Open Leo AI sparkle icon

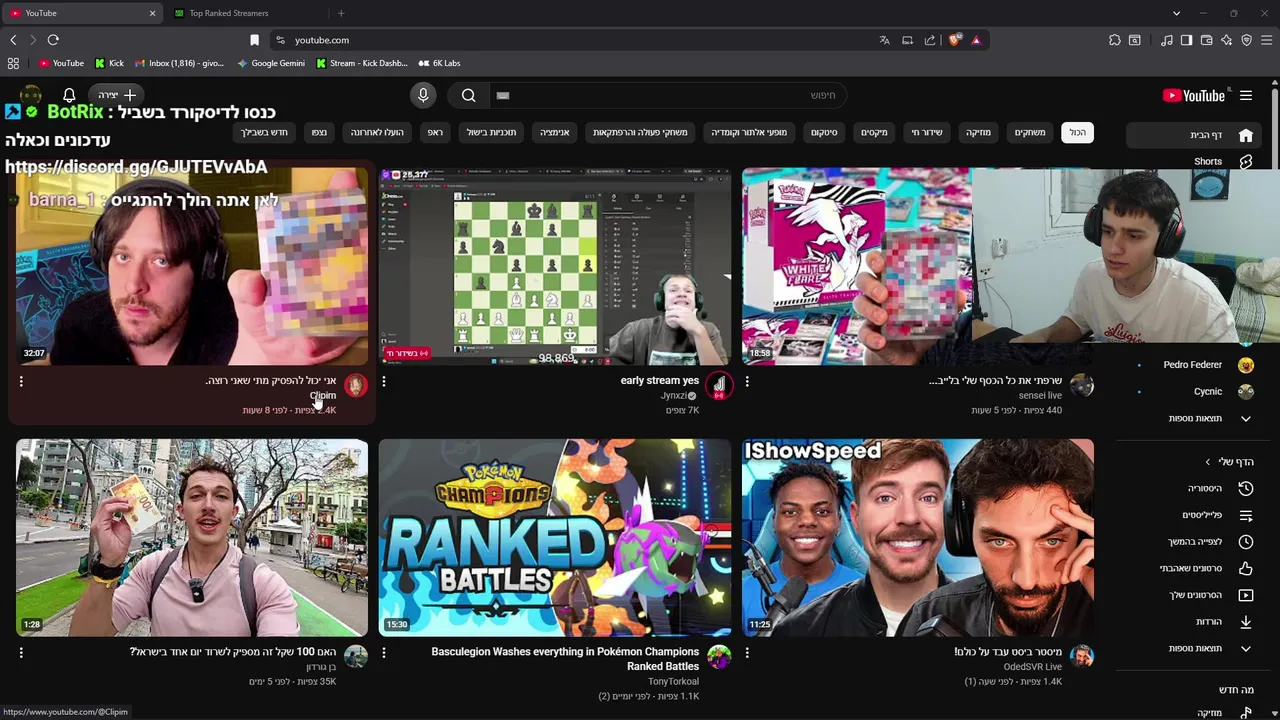(x=1226, y=40)
